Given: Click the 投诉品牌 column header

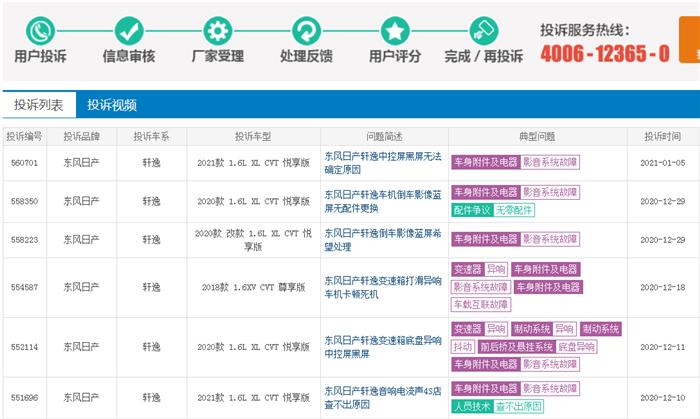Looking at the screenshot, I should [x=81, y=137].
